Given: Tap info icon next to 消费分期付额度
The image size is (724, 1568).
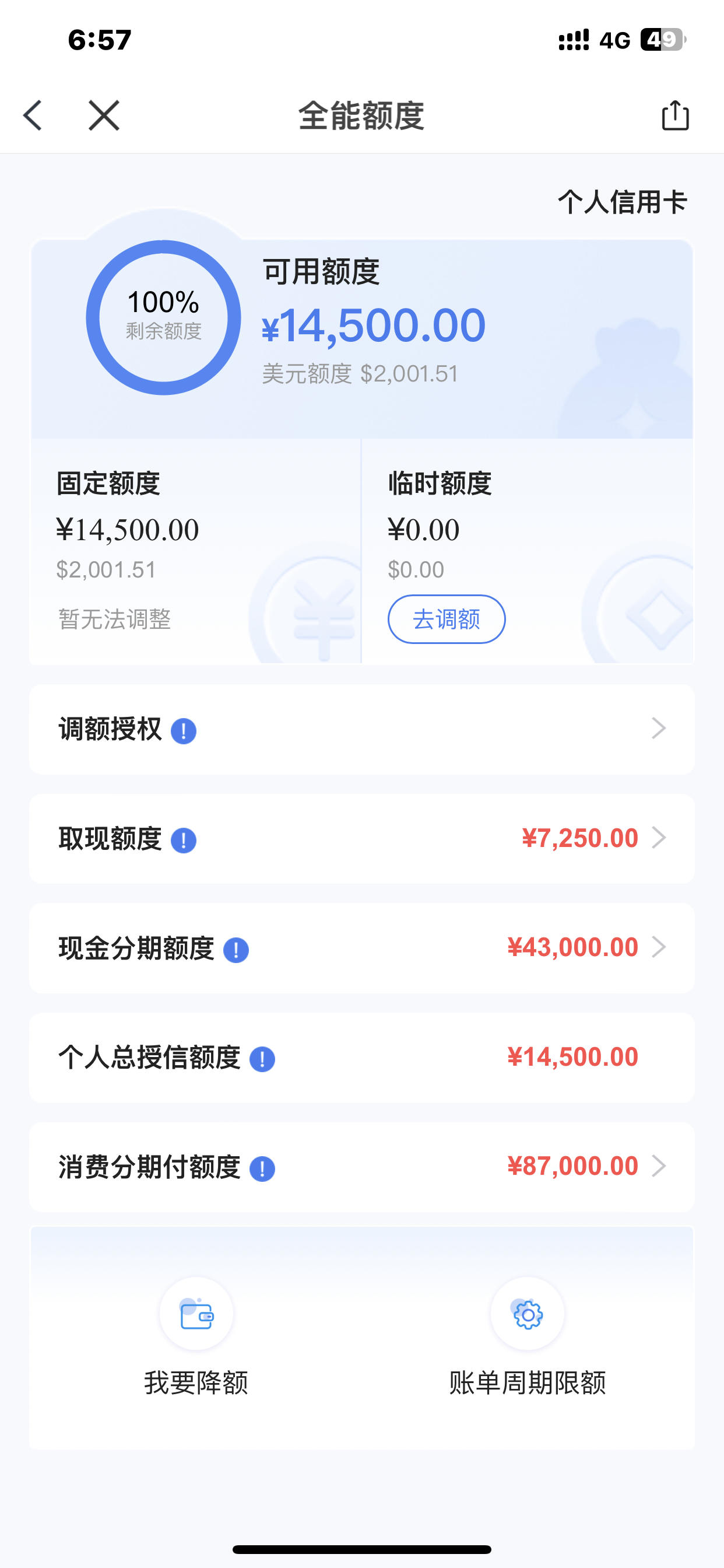Looking at the screenshot, I should (262, 1168).
